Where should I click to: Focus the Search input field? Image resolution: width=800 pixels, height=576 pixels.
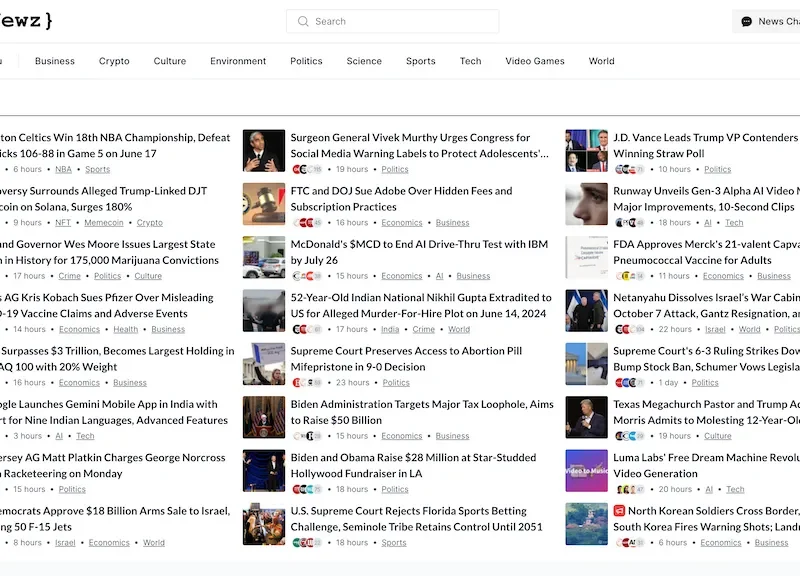coord(392,21)
